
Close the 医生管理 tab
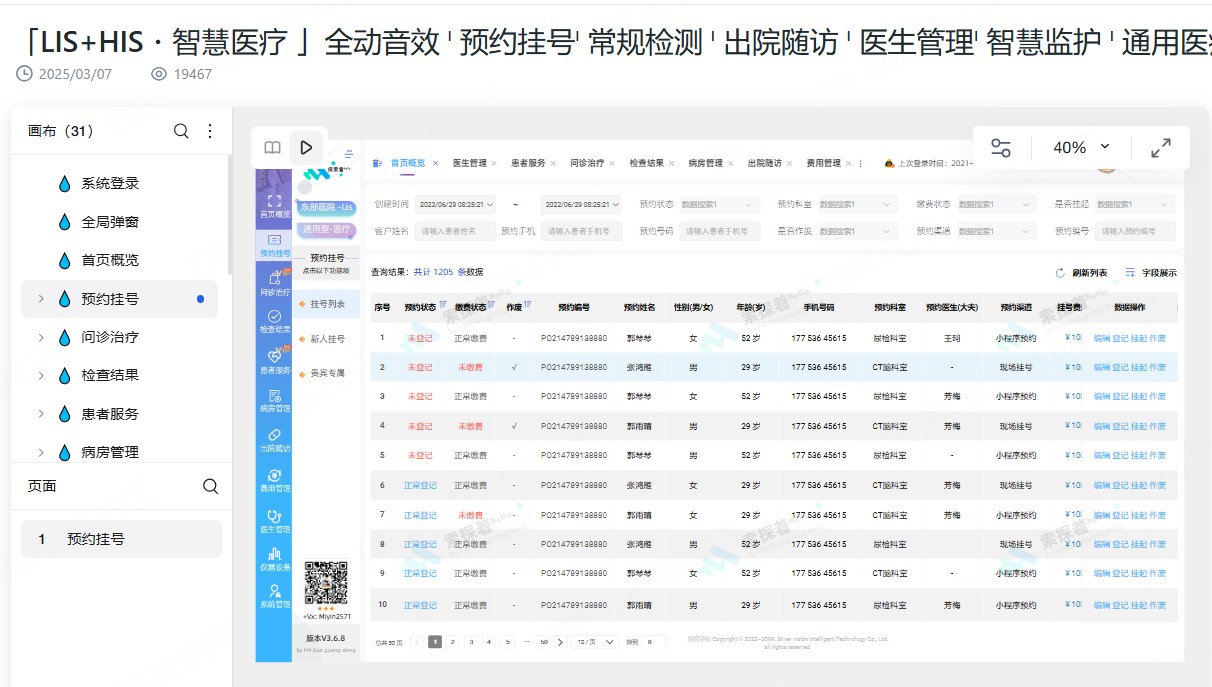pos(494,163)
